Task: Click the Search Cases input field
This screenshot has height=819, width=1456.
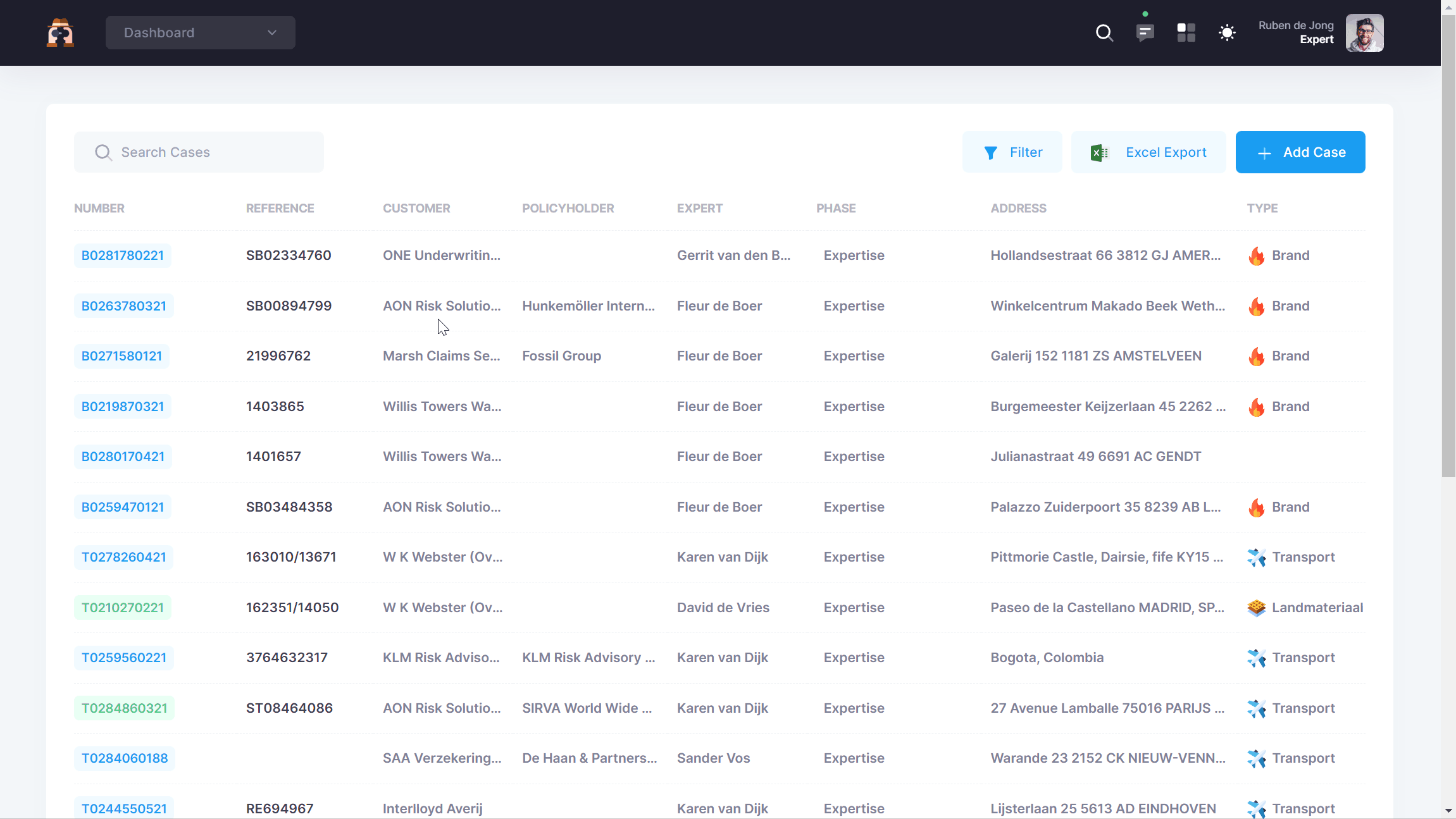Action: [x=199, y=152]
